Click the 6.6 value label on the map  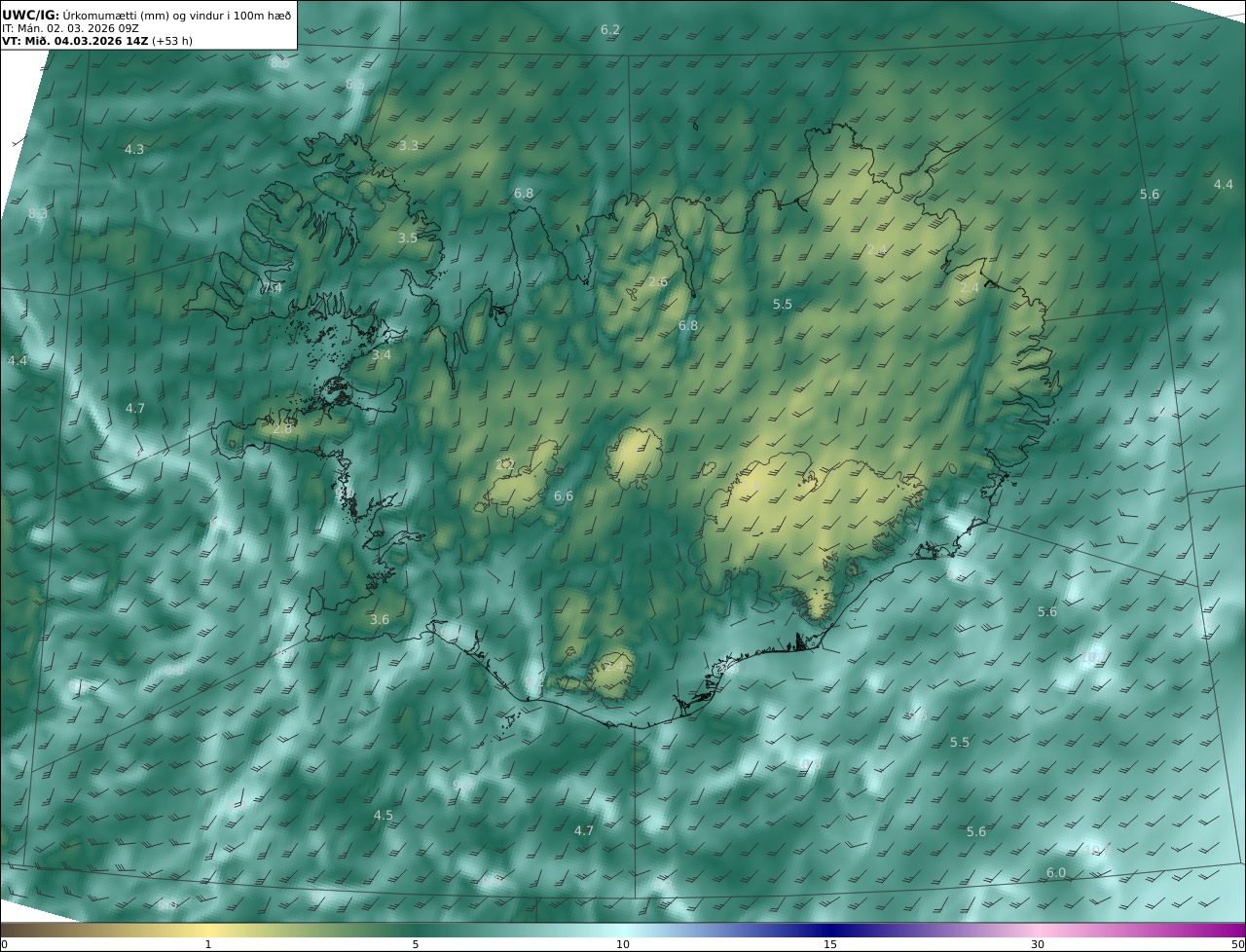(564, 496)
